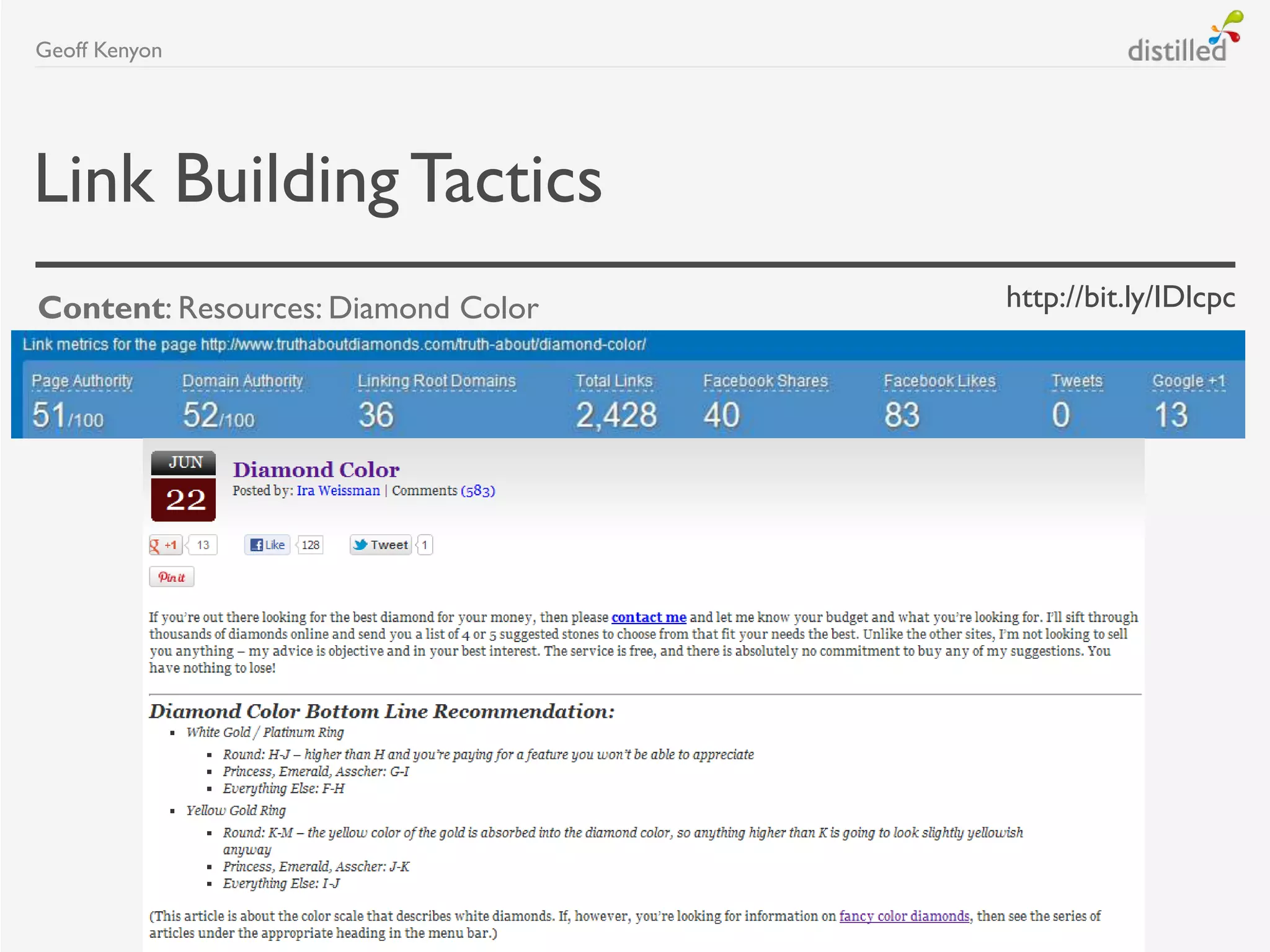Click the Princess, Emerald, Asscher: J-K item
The width and height of the screenshot is (1270, 952).
pos(316,866)
